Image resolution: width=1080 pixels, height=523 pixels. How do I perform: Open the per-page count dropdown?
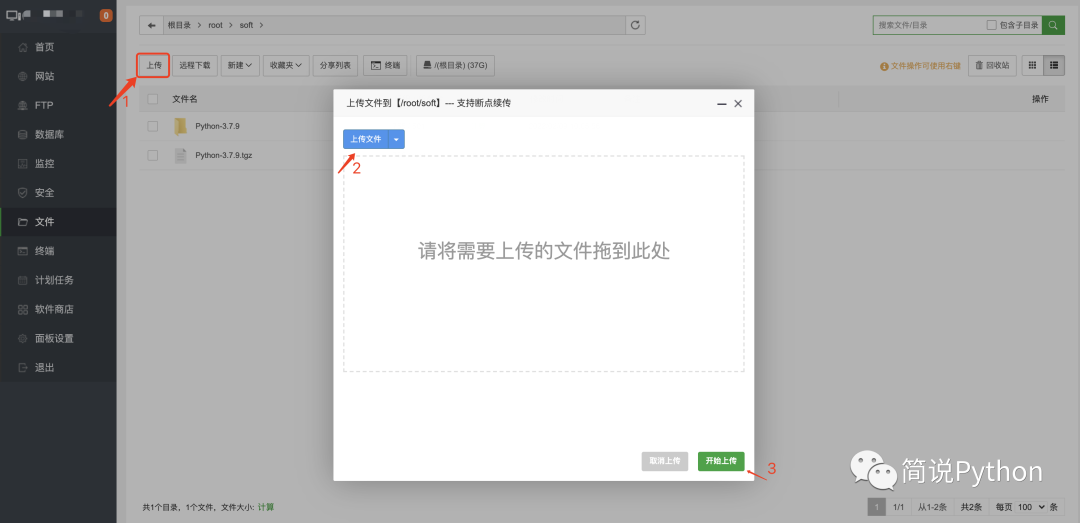[x=1031, y=507]
